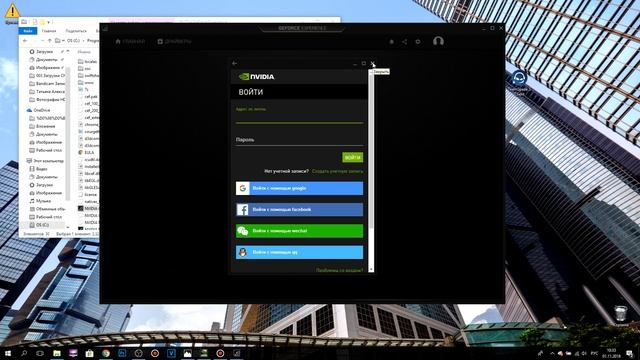Show hidden system tray icons
The image size is (640, 360).
[x=552, y=353]
